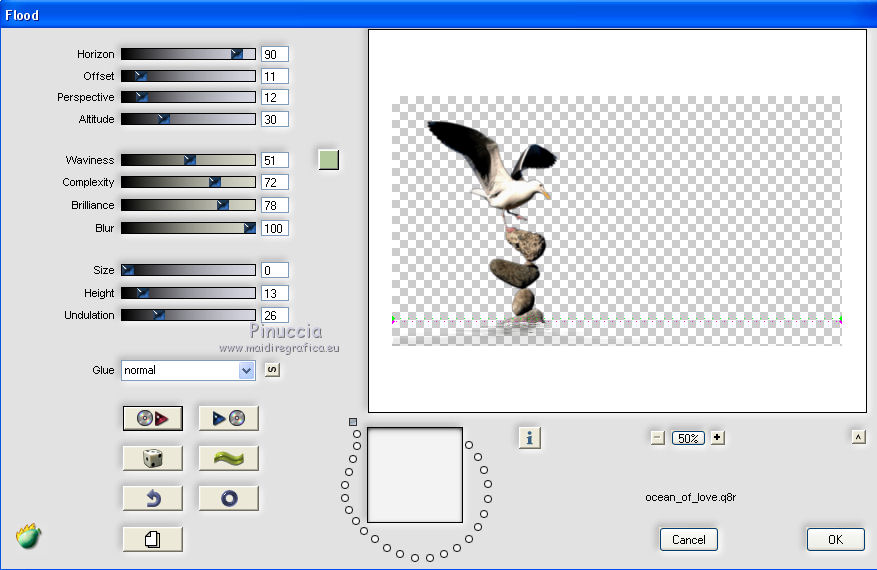Click the ocean_of_love.q8r preset name
The image size is (877, 570).
[x=690, y=497]
